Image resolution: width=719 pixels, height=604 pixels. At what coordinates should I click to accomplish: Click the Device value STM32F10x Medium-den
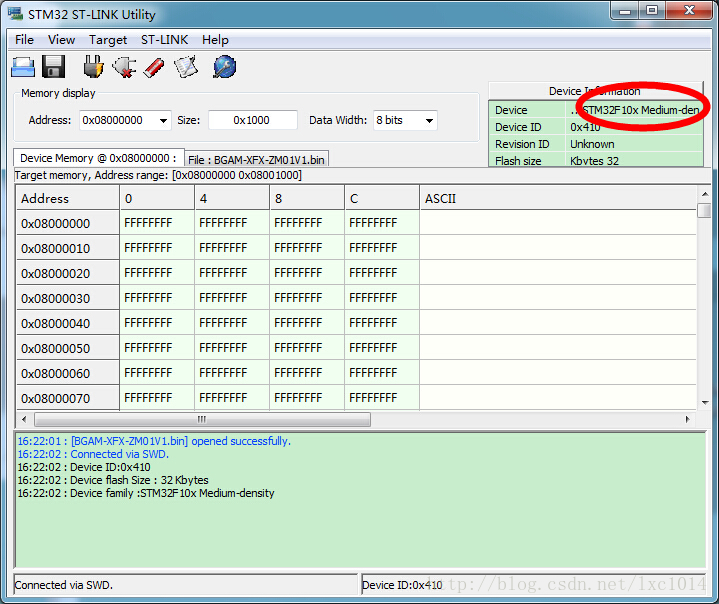point(635,110)
